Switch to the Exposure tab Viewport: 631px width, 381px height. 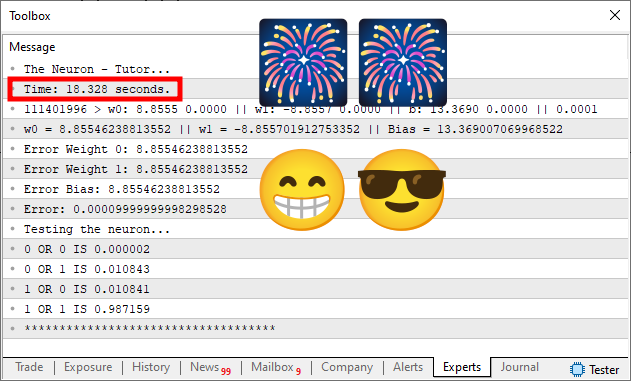[88, 367]
